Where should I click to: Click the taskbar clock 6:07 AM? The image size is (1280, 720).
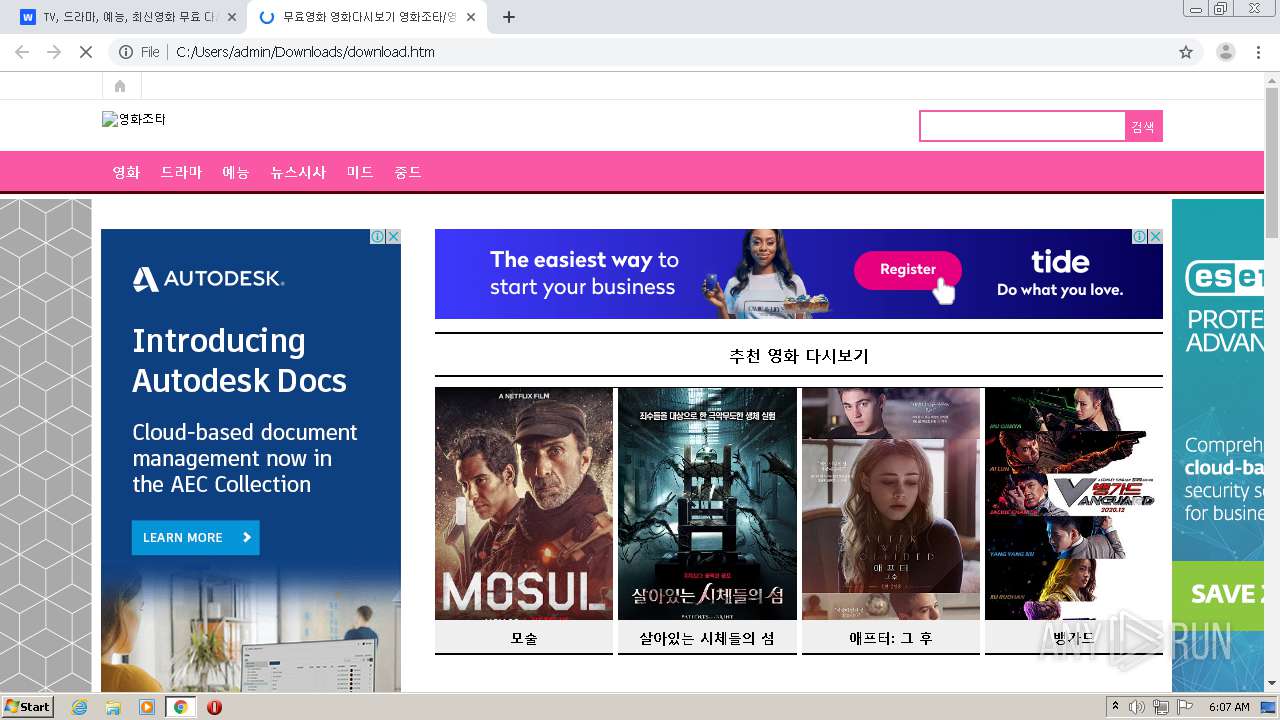click(x=1229, y=707)
